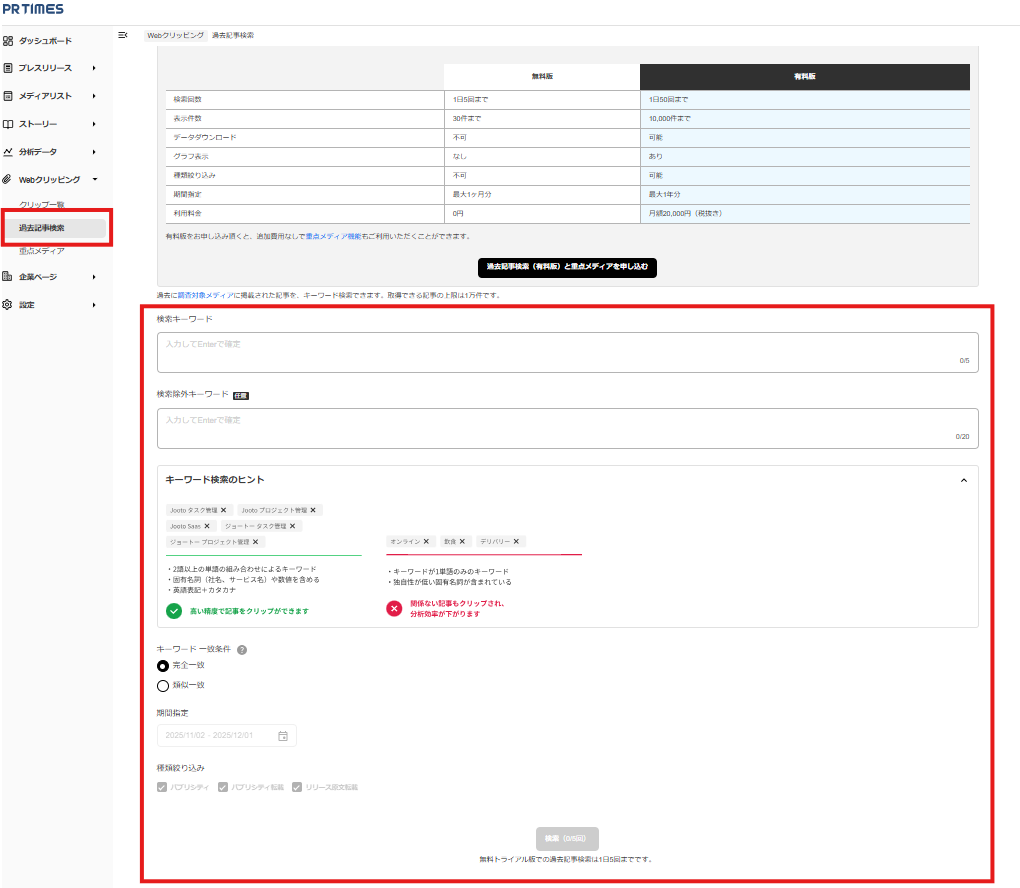The width and height of the screenshot is (1020, 888).
Task: Collapse the Webクリッピング sidebar menu
Action: pyautogui.click(x=93, y=180)
